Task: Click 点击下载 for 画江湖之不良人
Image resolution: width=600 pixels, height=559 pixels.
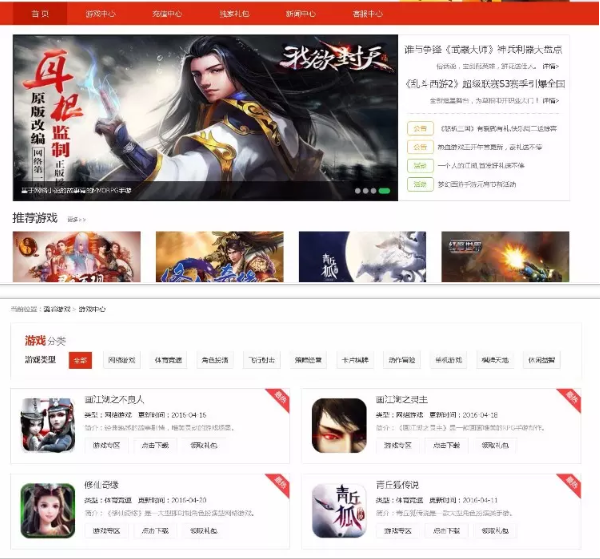Action: [155, 445]
